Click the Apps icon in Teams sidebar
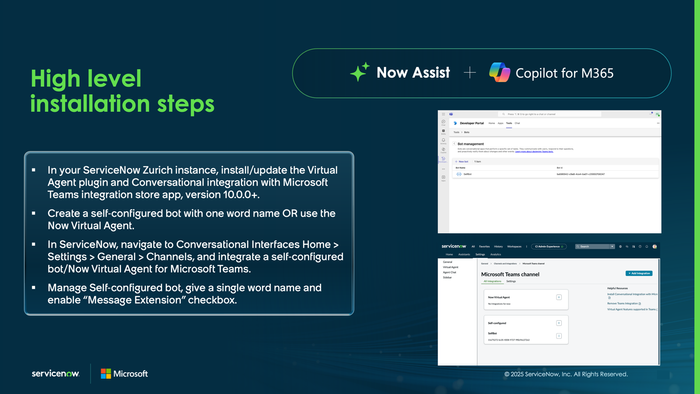This screenshot has width=700, height=394. 443,177
